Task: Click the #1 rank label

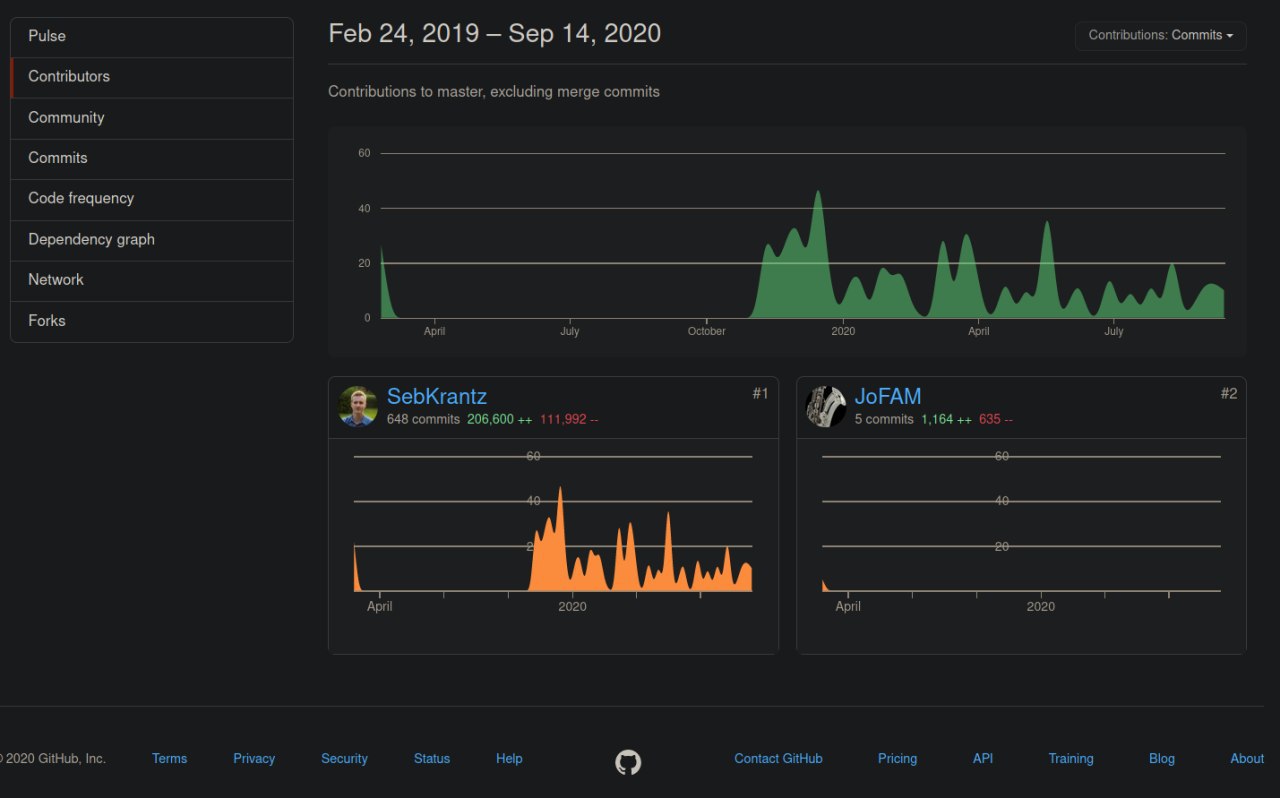Action: click(x=760, y=394)
